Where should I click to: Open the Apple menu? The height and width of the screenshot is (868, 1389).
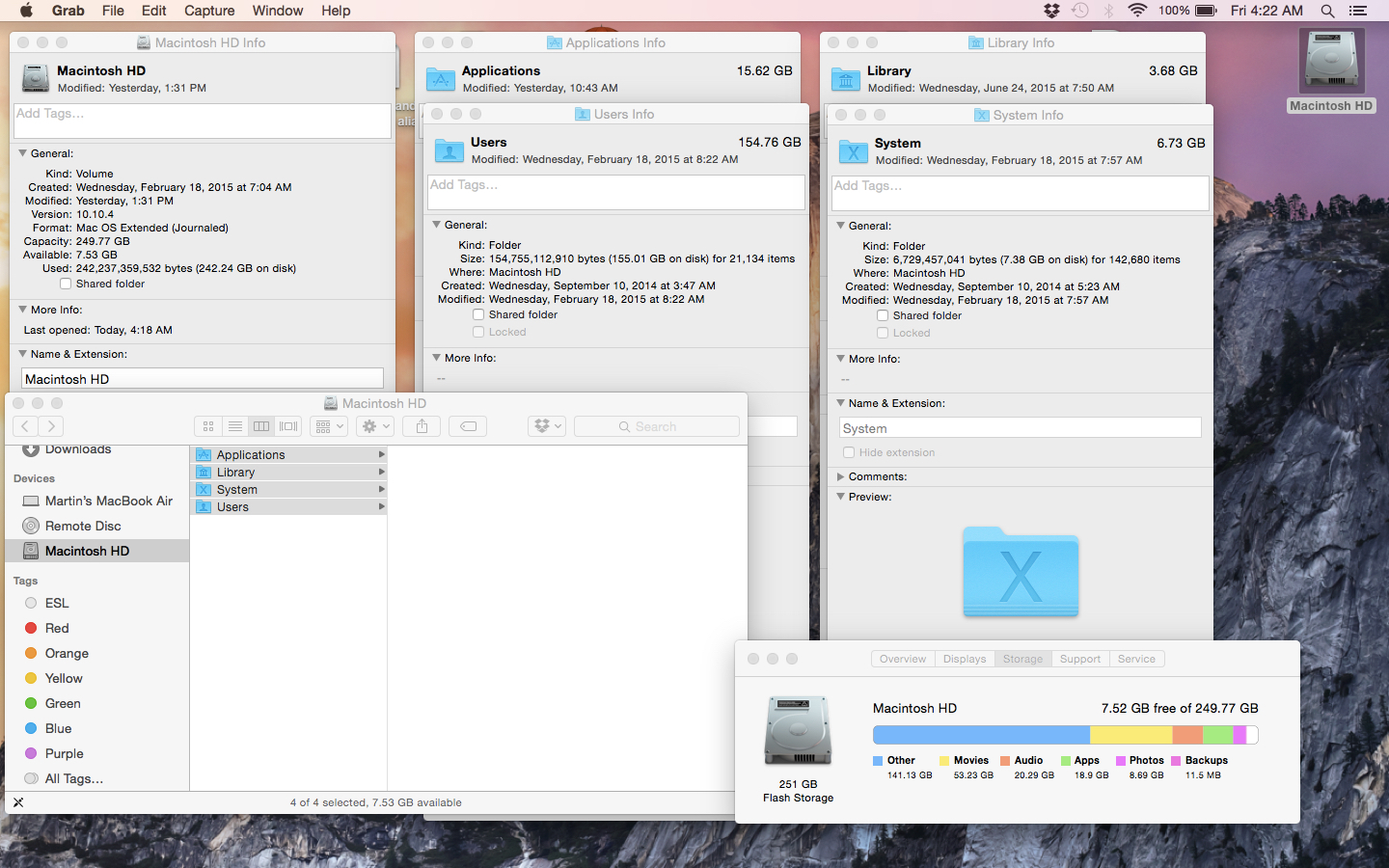[x=26, y=11]
